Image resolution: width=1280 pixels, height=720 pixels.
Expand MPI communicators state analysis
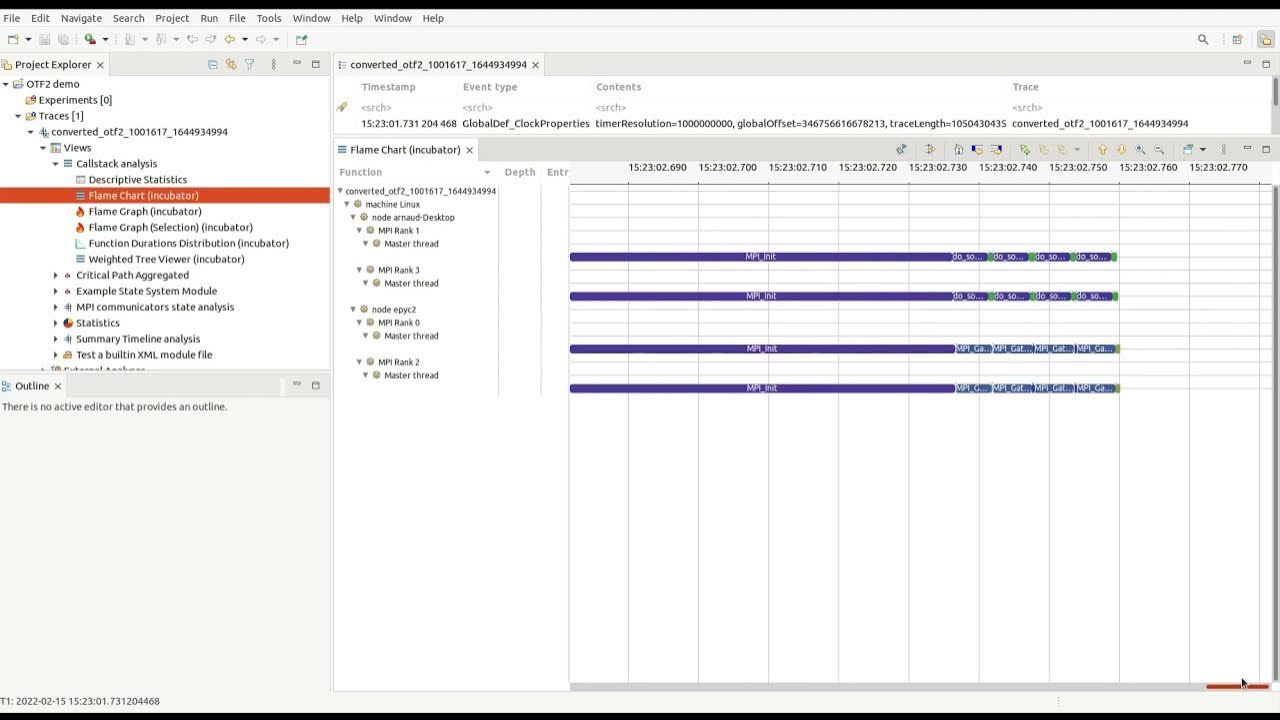[56, 307]
